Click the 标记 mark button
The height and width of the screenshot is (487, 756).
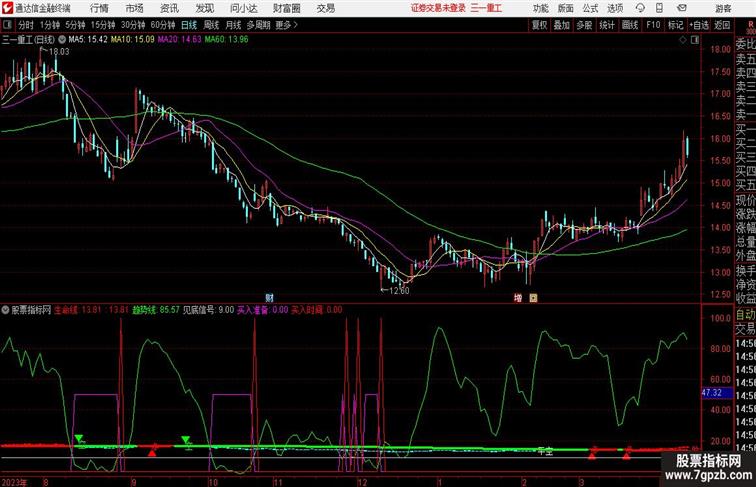(x=675, y=25)
